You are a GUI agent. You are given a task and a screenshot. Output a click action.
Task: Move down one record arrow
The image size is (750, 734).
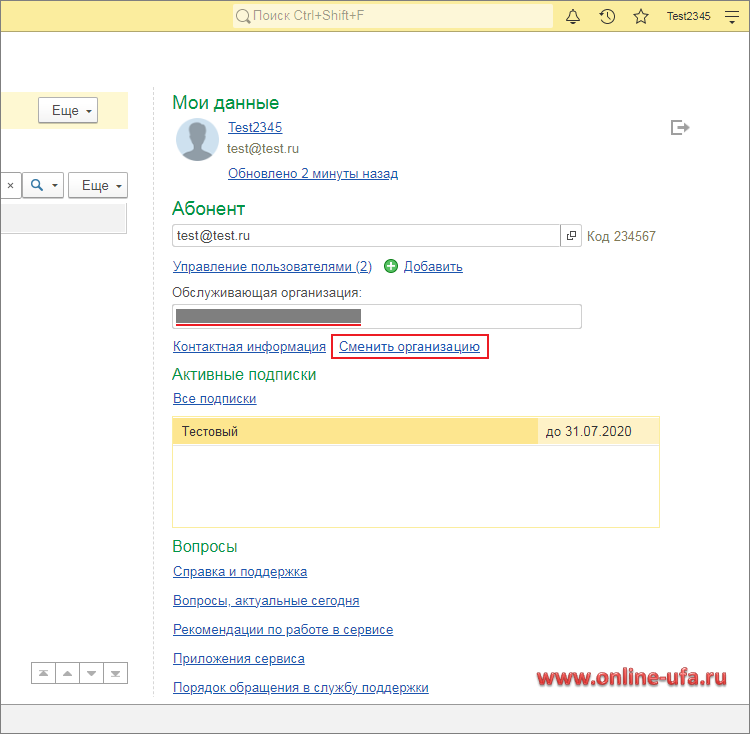click(91, 673)
